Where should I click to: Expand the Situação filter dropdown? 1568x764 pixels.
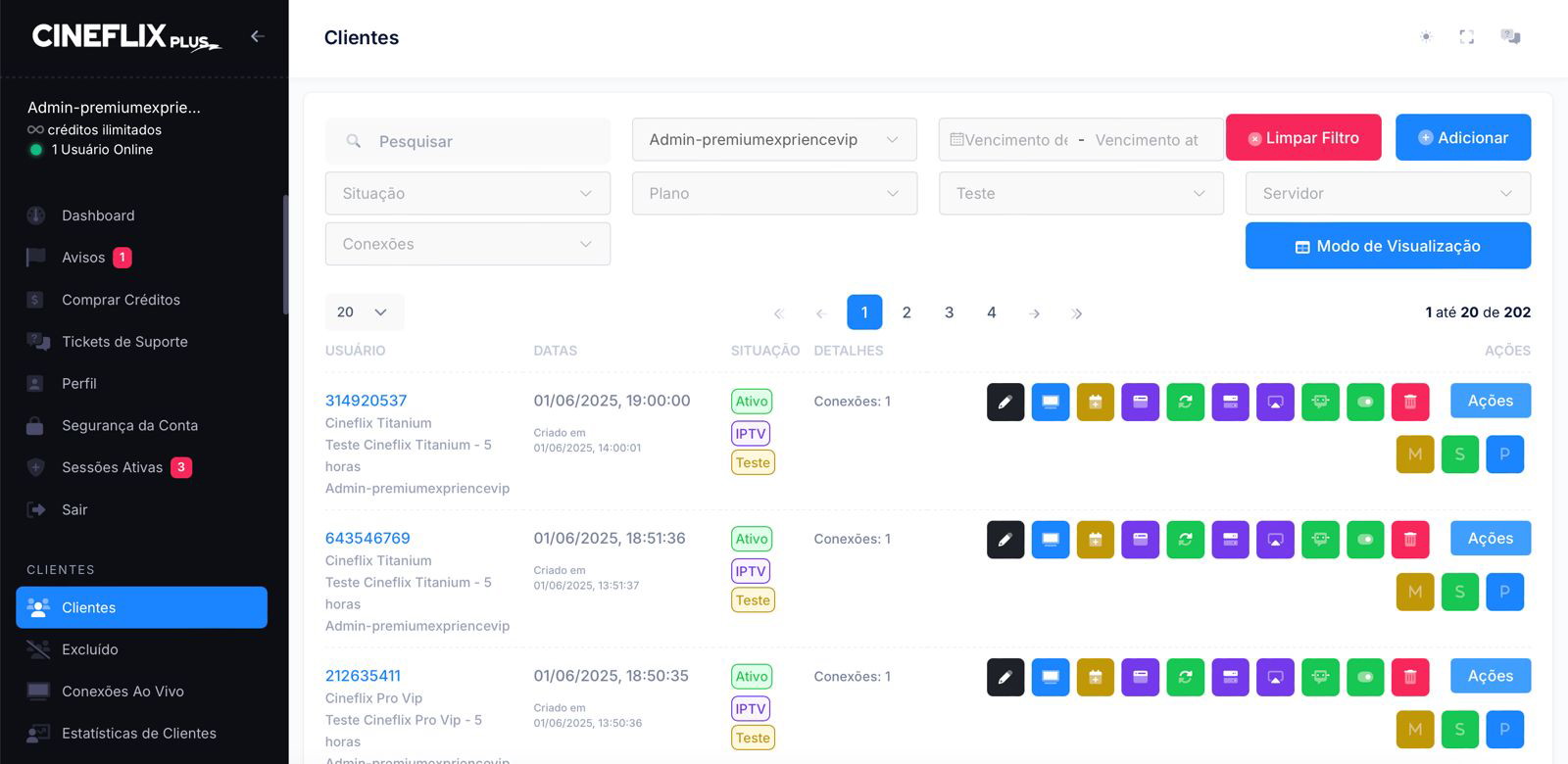(467, 194)
